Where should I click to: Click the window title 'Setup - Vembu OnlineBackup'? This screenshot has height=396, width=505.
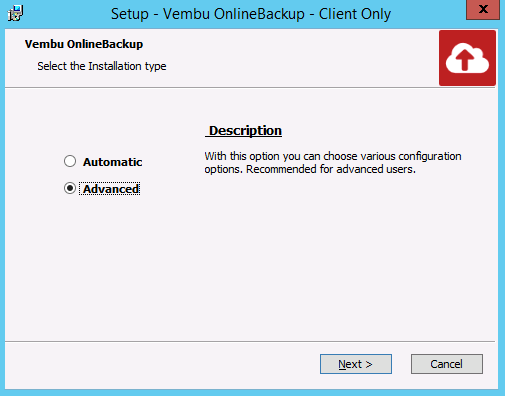[208, 14]
